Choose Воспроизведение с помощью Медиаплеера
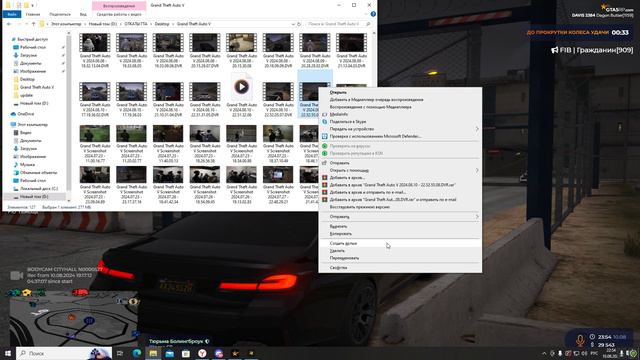Screen dimensions: 640x360 click(400, 107)
